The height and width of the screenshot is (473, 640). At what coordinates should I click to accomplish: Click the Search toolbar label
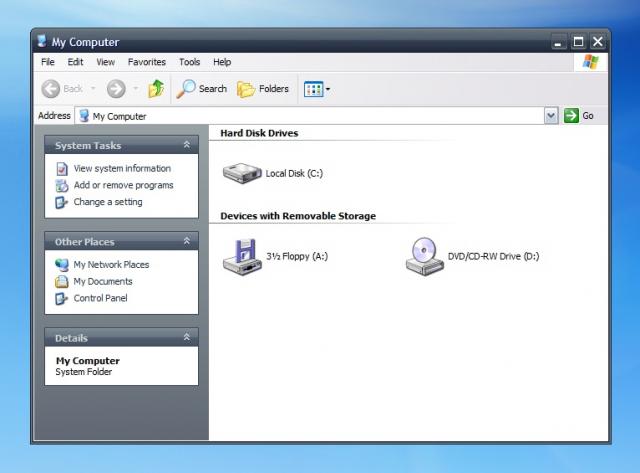[x=213, y=89]
